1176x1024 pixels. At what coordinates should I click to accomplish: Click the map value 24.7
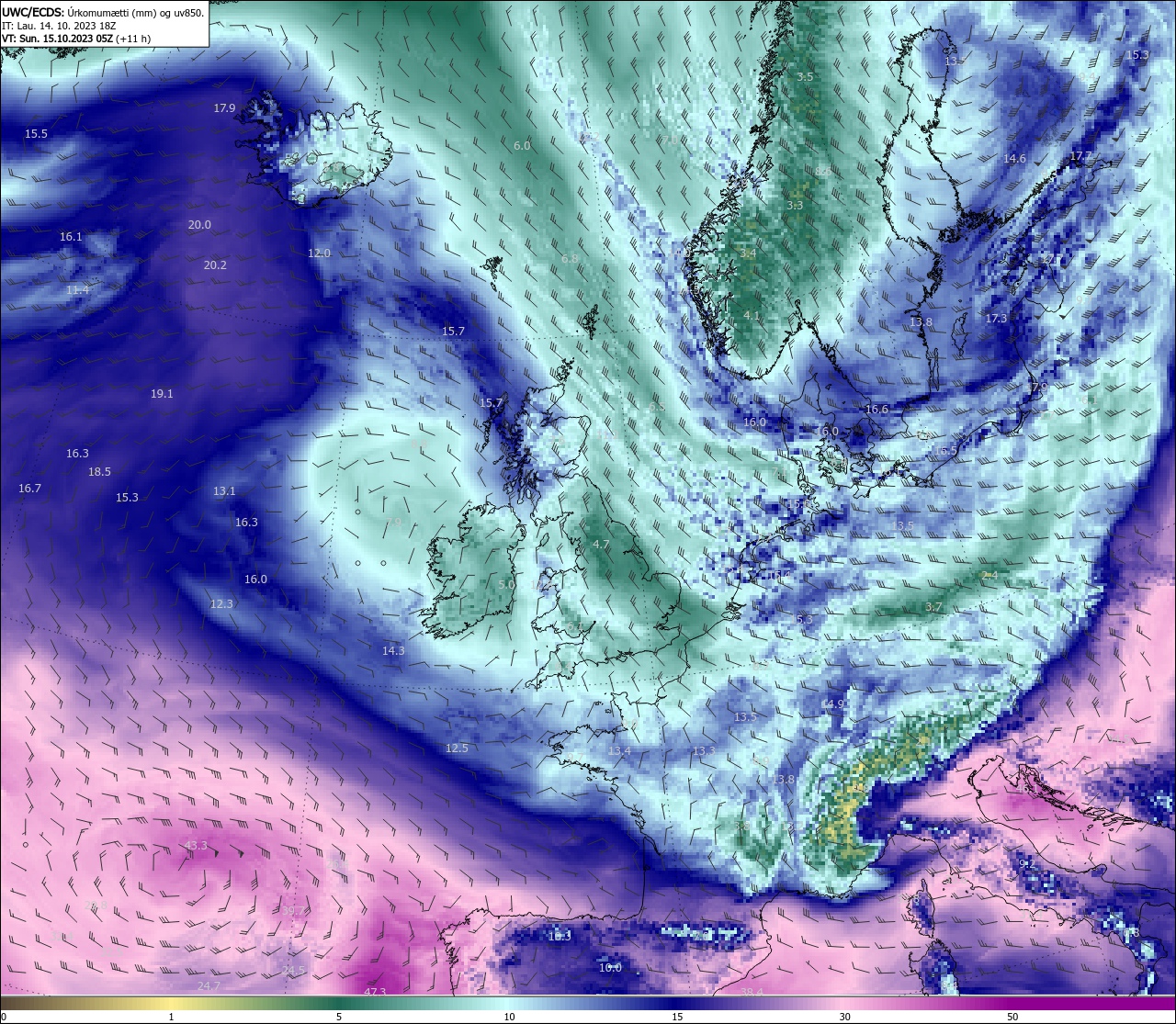209,986
